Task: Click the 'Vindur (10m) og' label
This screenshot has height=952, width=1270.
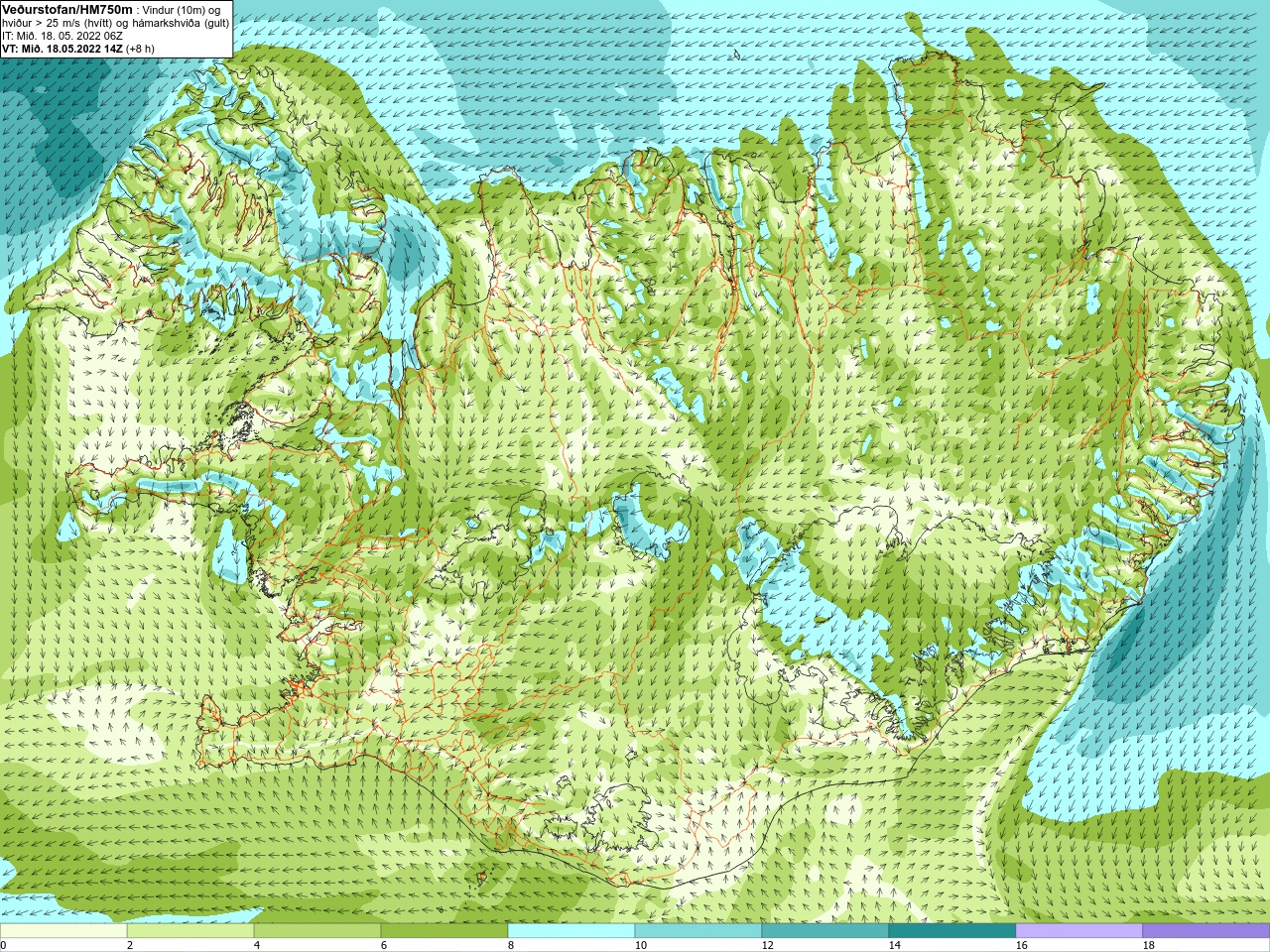Action: 183,9
